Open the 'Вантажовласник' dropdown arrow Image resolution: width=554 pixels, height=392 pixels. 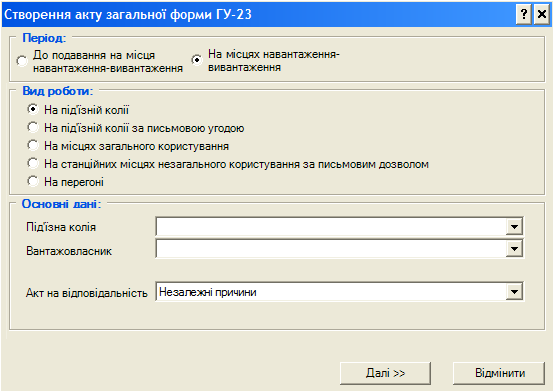[x=514, y=248]
